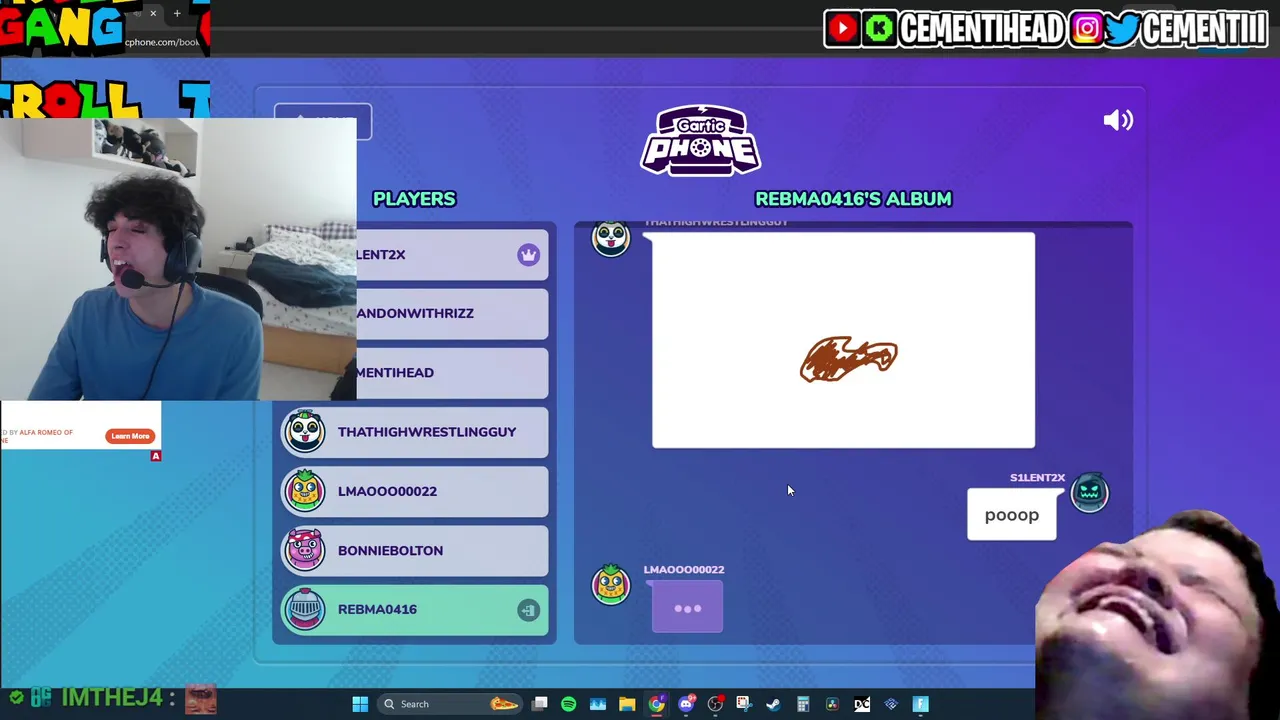Select the REBMA0416 player row
The width and height of the screenshot is (1280, 720).
coord(414,609)
